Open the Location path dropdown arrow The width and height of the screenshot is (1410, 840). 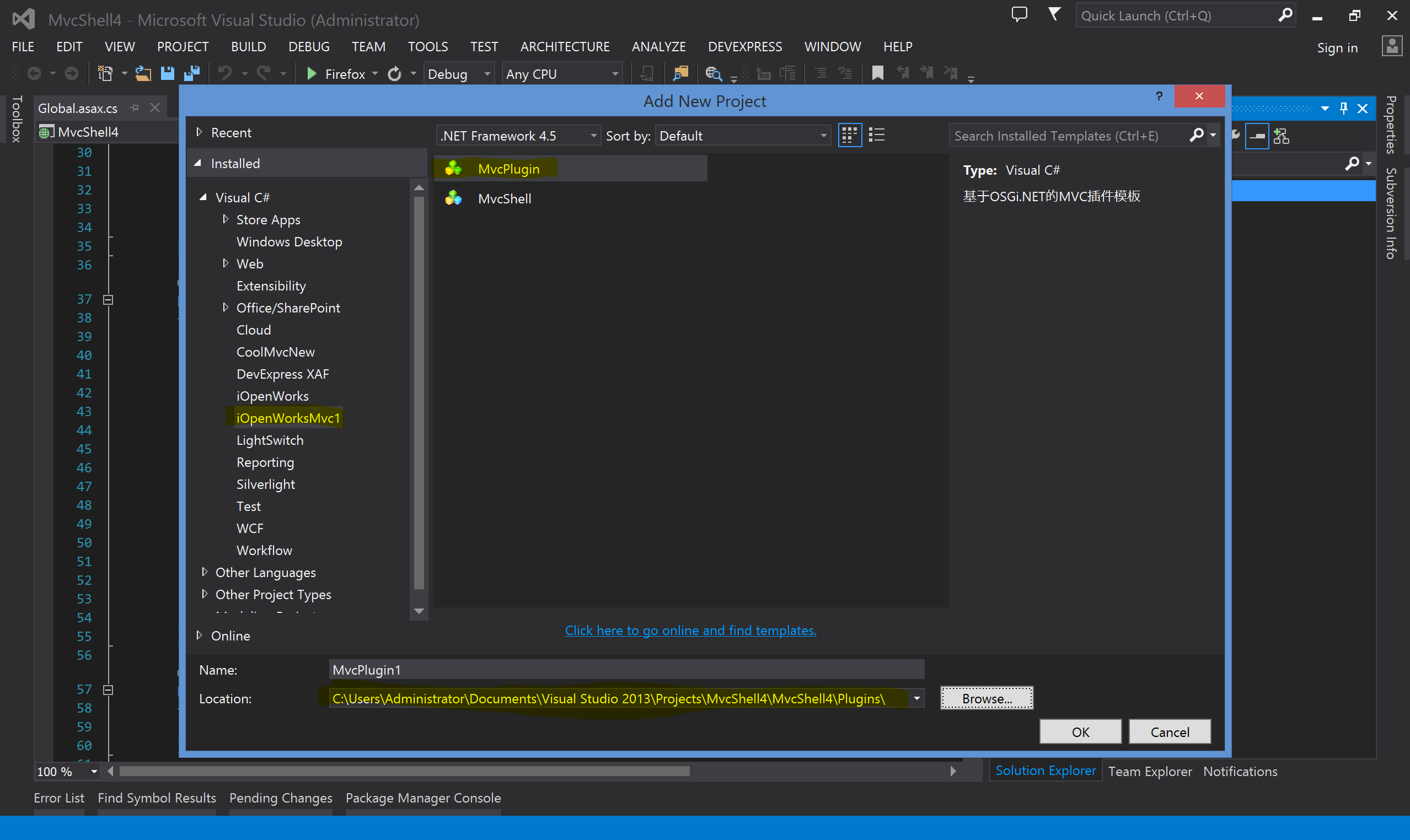(917, 698)
